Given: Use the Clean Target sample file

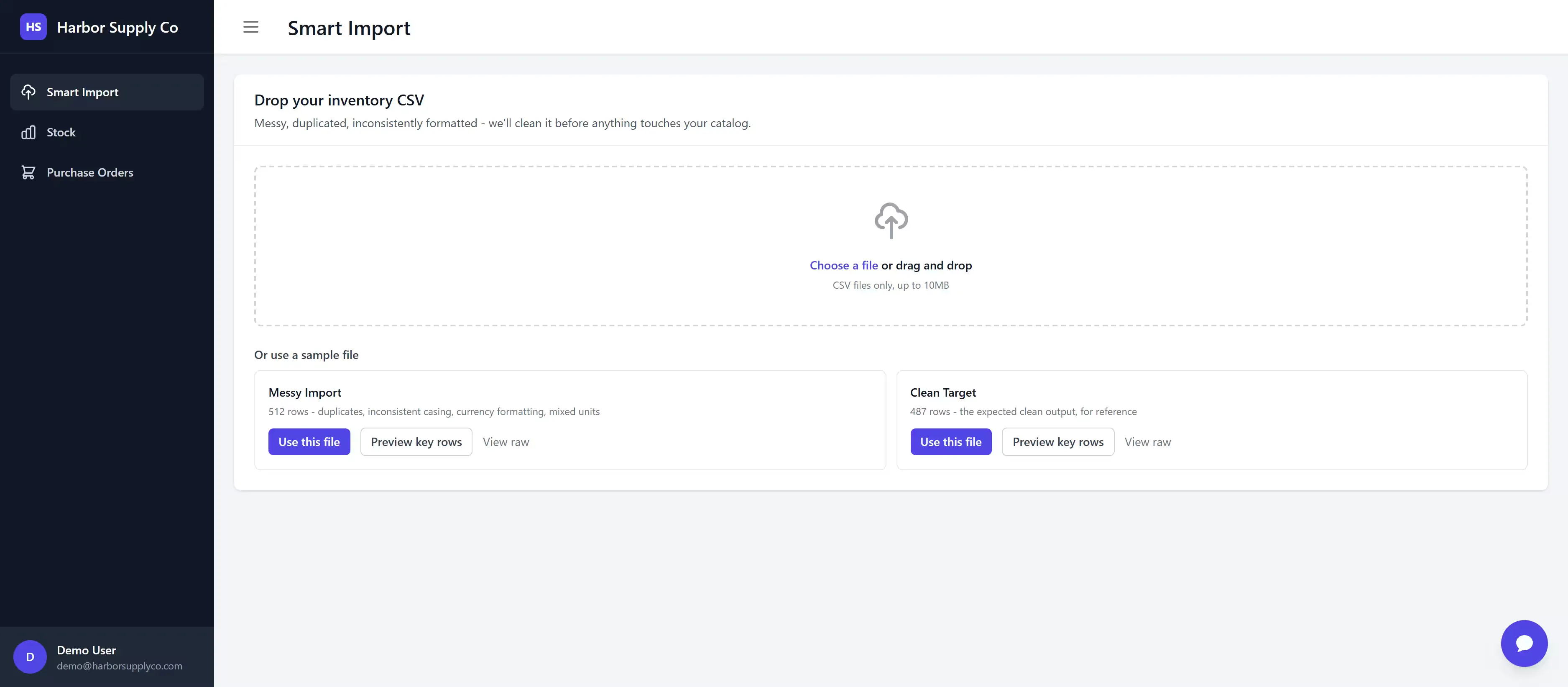Looking at the screenshot, I should pos(951,441).
